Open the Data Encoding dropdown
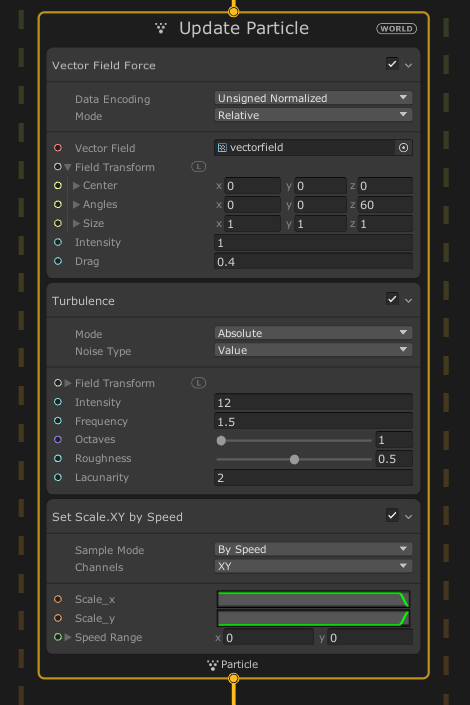470x705 pixels. pos(313,98)
